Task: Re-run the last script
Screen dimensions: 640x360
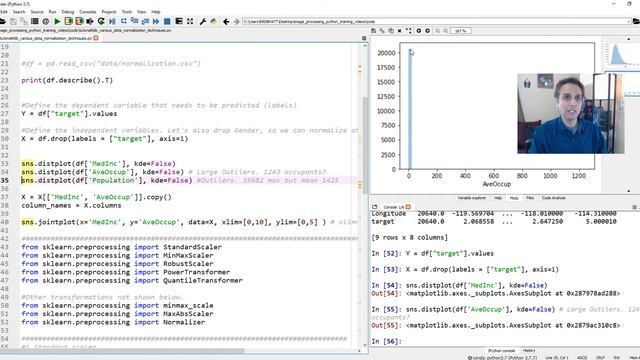Action: click(101, 21)
